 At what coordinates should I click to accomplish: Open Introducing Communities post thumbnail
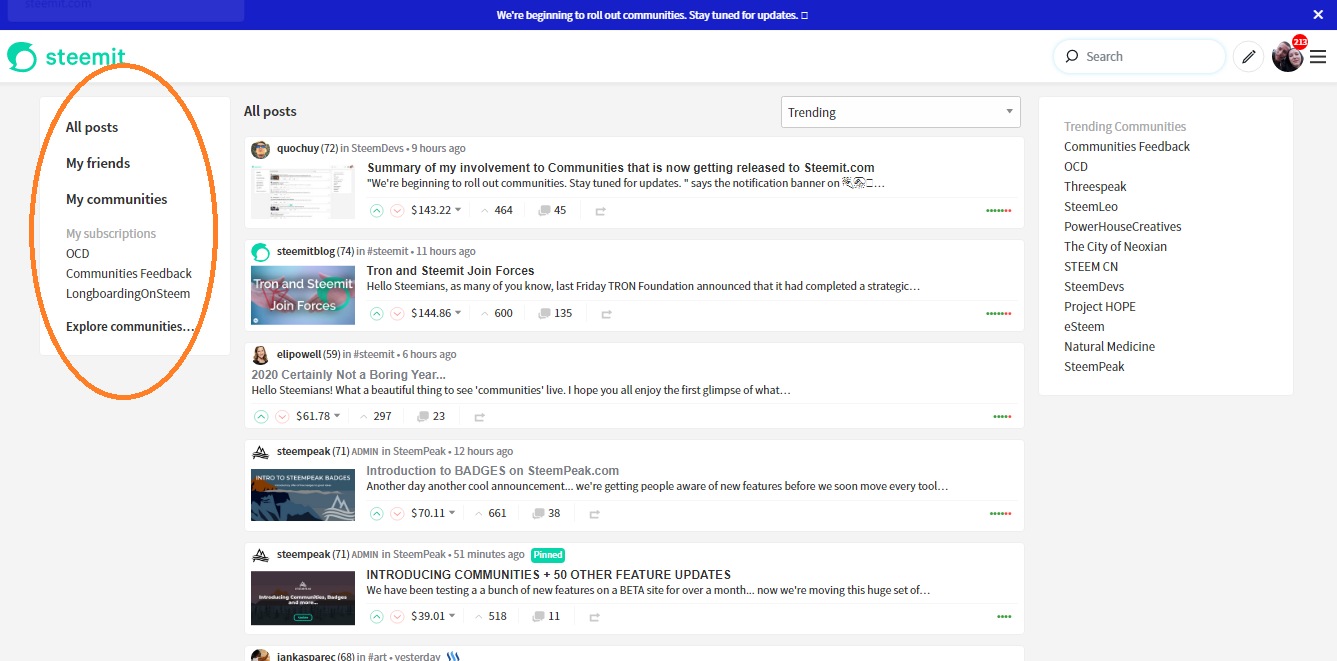[303, 598]
